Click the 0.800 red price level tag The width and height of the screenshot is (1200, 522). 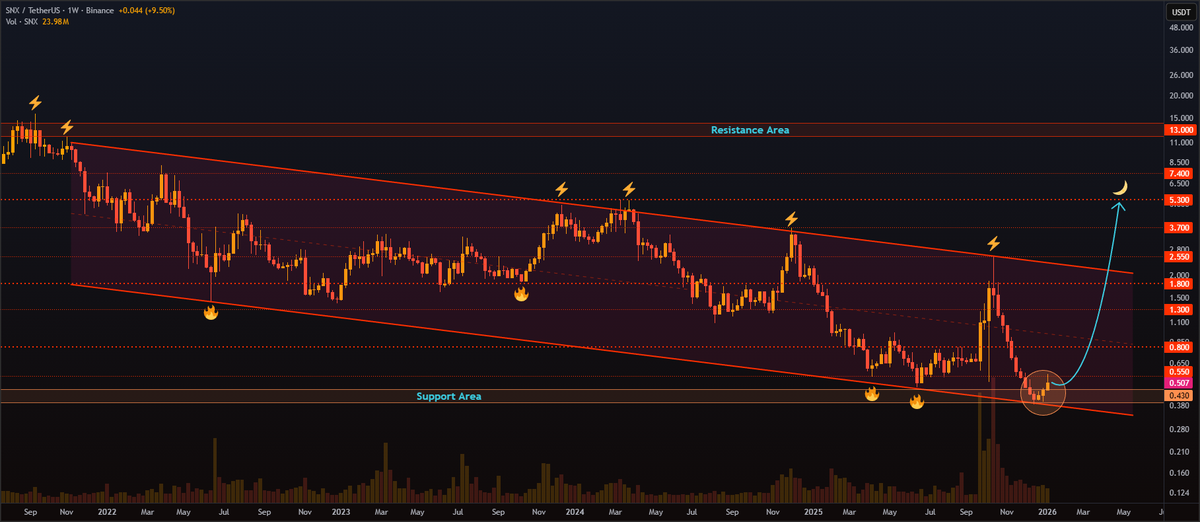[x=1180, y=348]
